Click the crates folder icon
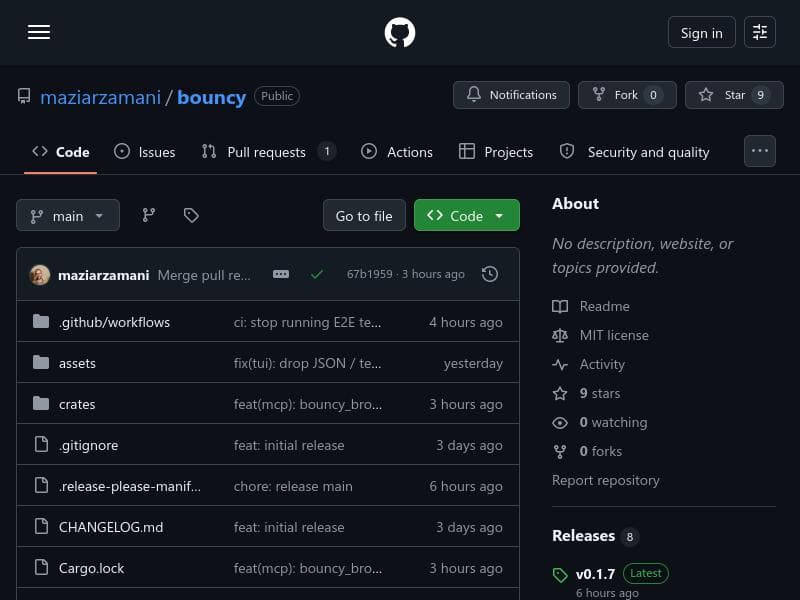The image size is (800, 600). pyautogui.click(x=41, y=403)
